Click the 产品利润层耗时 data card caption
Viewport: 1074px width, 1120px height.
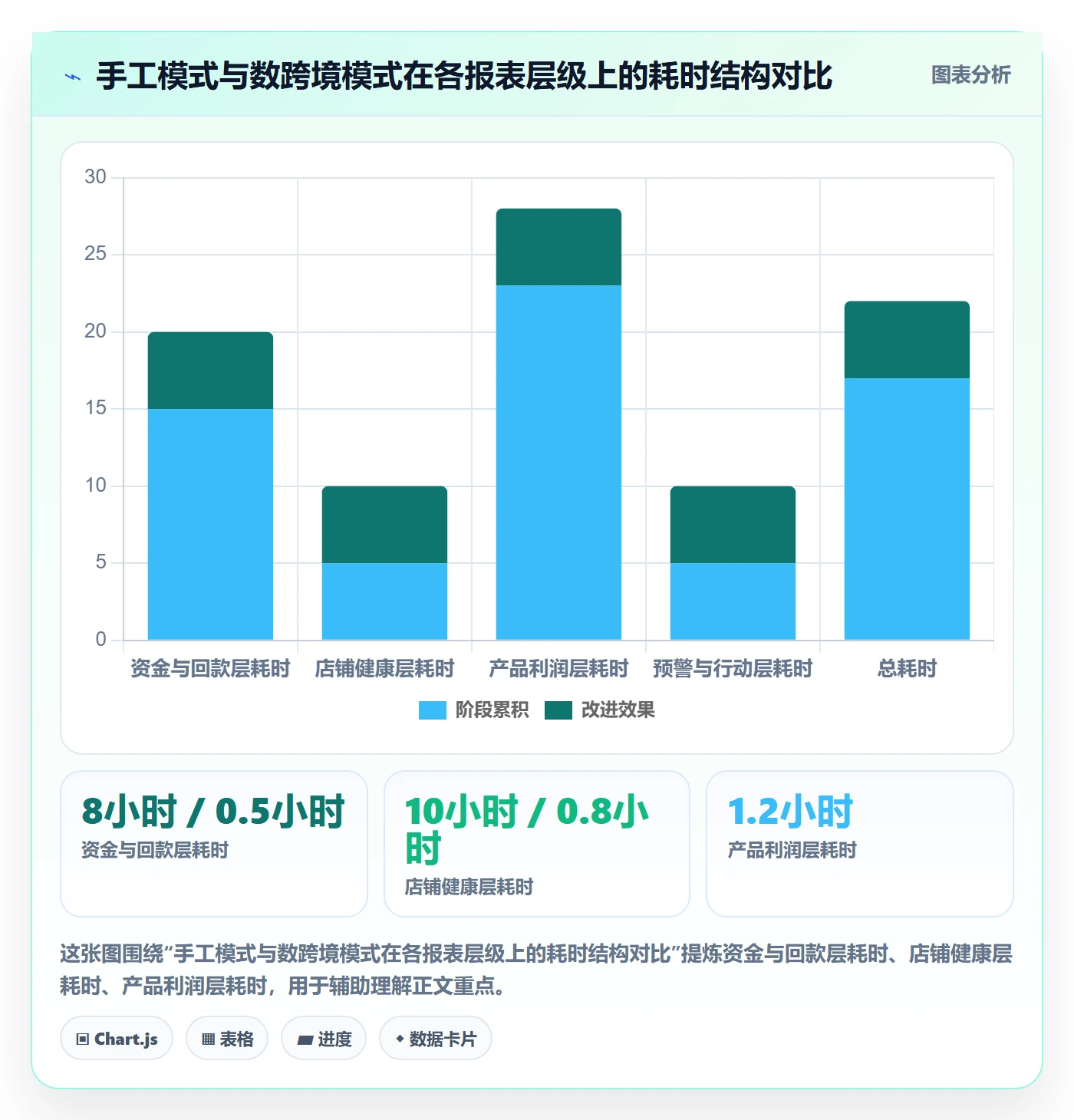coord(792,850)
